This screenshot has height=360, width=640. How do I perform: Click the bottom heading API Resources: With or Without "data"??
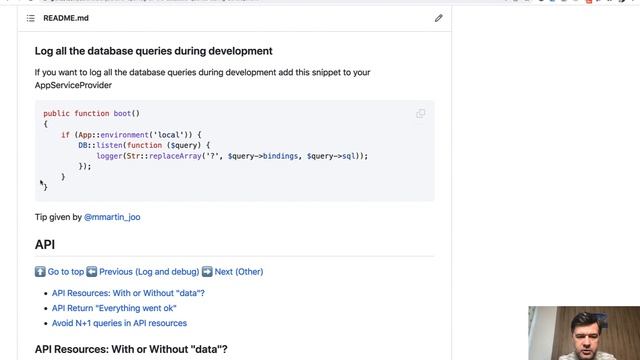click(x=131, y=349)
